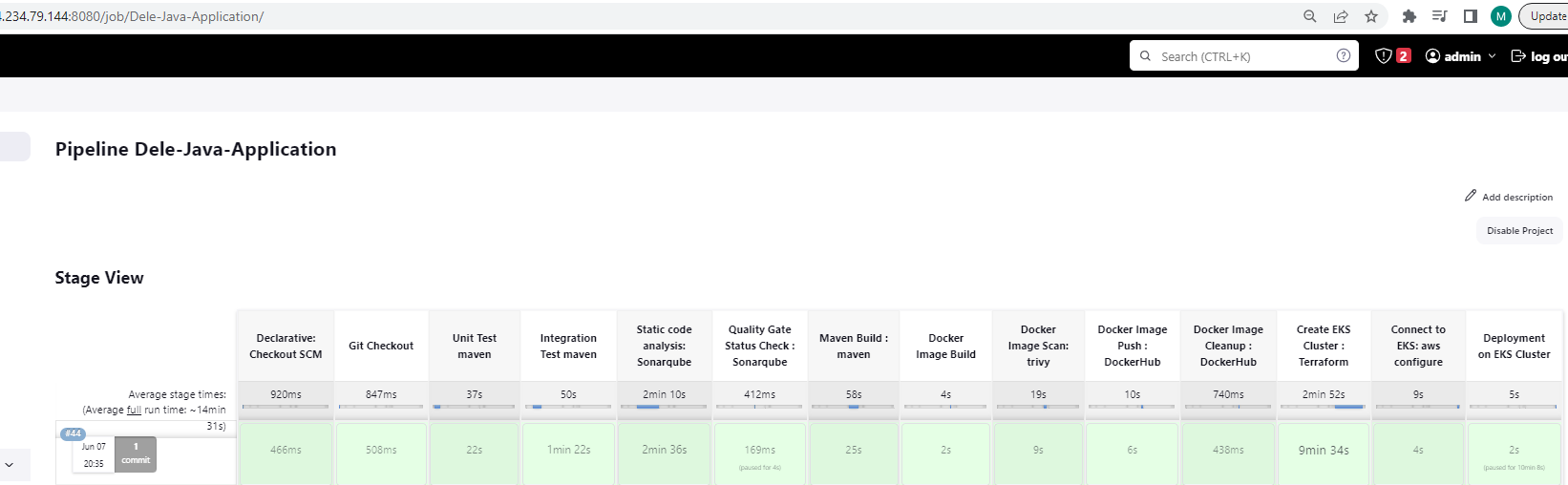Image resolution: width=1568 pixels, height=485 pixels.
Task: Open the Chrome profile avatar M
Action: coord(1501,16)
